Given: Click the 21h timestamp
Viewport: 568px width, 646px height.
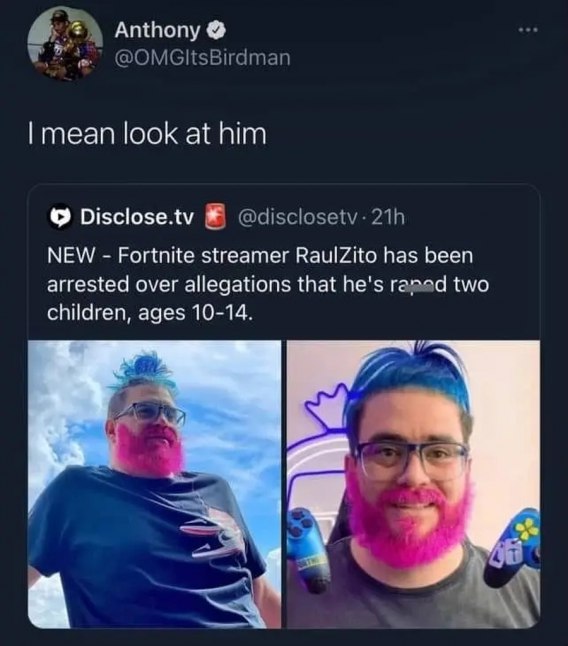Looking at the screenshot, I should [388, 217].
